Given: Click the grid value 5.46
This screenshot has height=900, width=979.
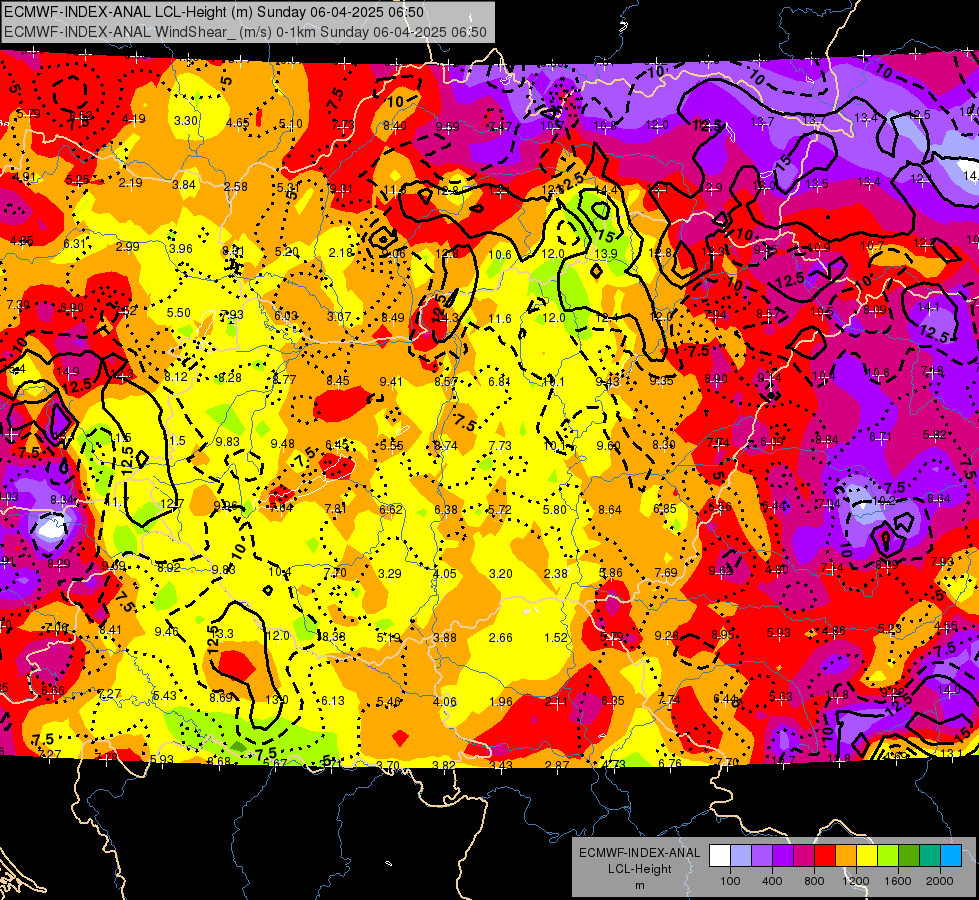Looking at the screenshot, I should click(x=389, y=701).
